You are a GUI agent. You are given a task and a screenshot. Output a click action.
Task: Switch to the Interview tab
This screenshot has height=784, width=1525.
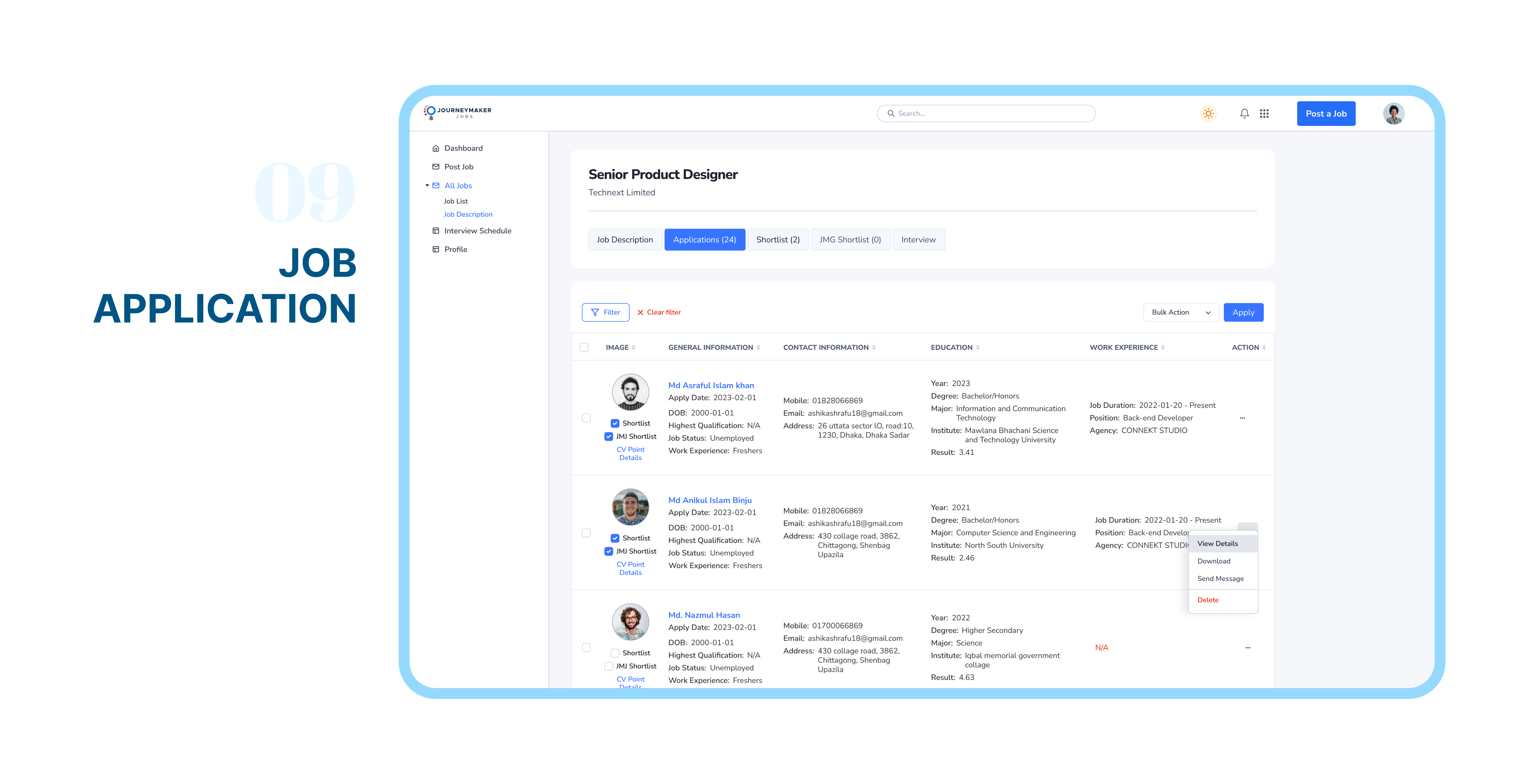pos(916,239)
